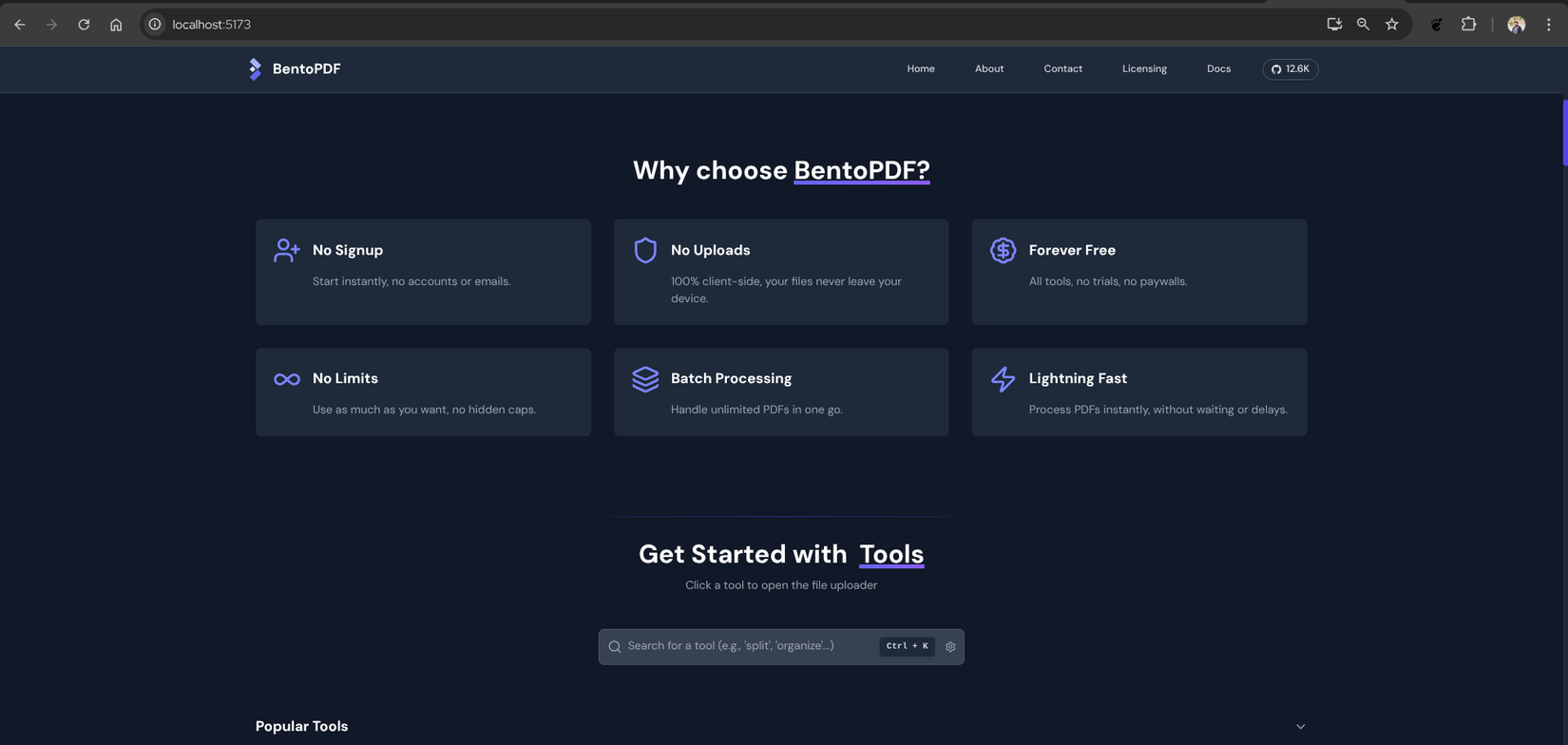Open the browser three-dot menu
1568x745 pixels.
click(1548, 25)
